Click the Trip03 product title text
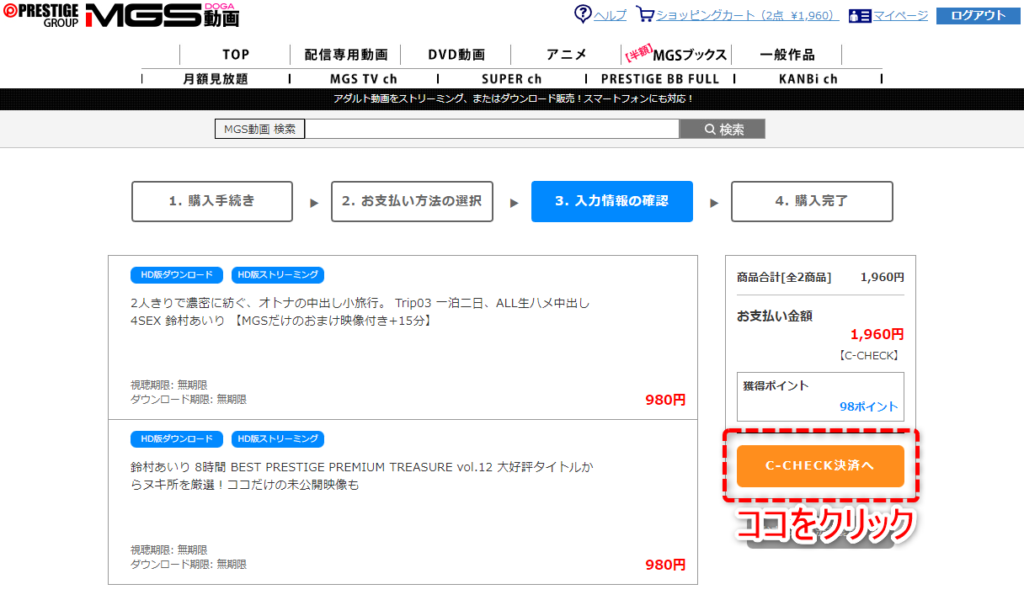This screenshot has height=616, width=1024. click(360, 312)
